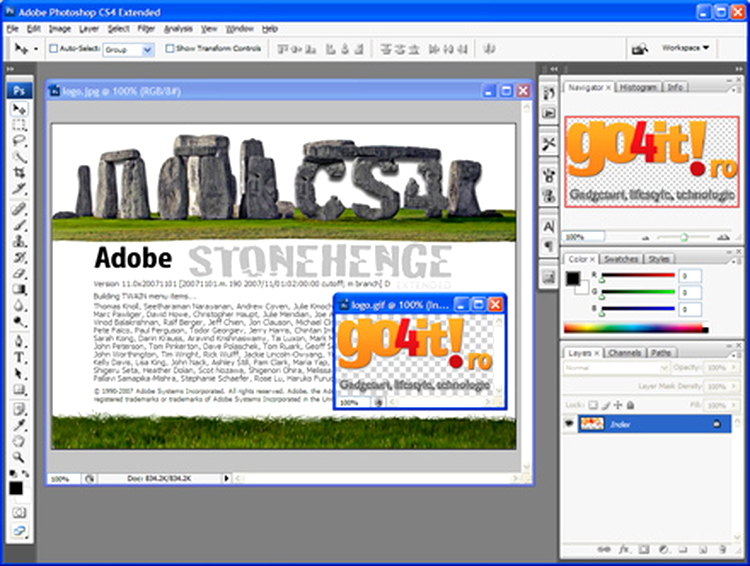The image size is (750, 566).
Task: Select the Lasso tool
Action: tap(19, 141)
